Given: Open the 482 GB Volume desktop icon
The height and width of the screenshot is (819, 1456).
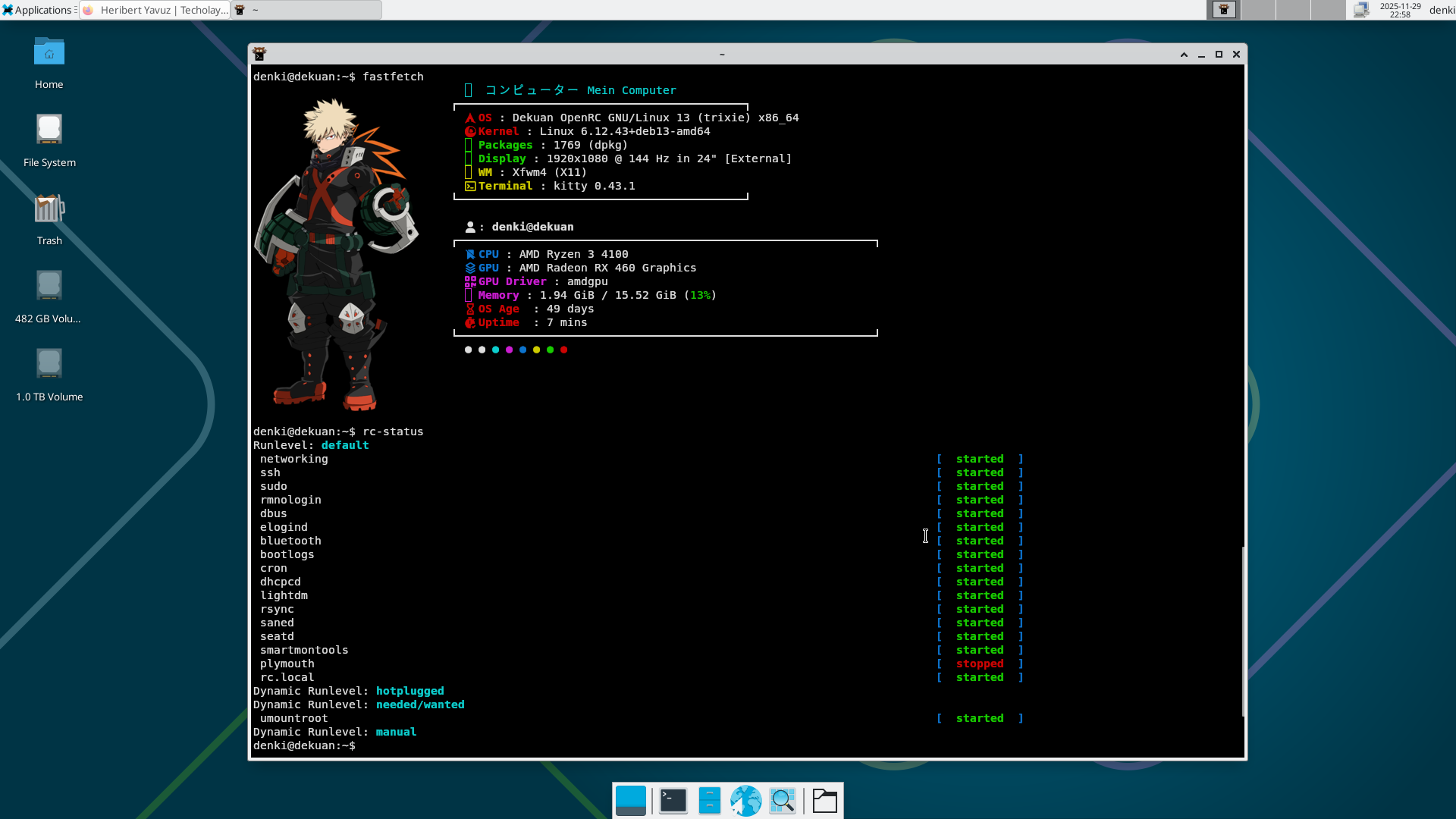Looking at the screenshot, I should point(49,298).
